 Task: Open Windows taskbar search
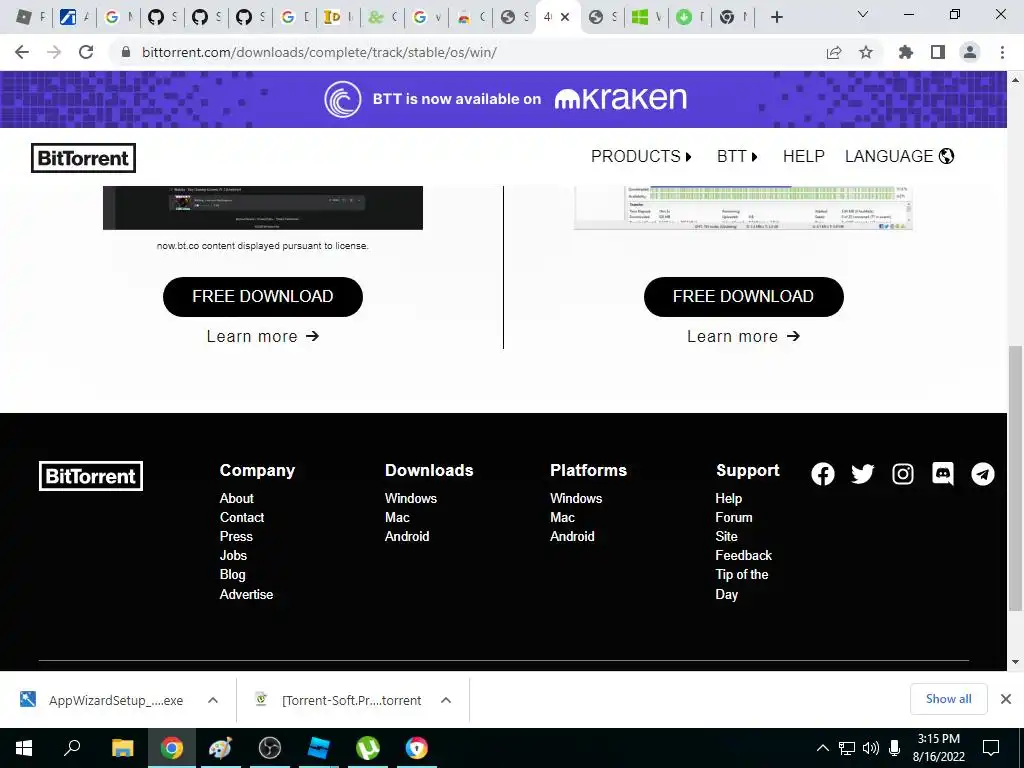pos(72,748)
